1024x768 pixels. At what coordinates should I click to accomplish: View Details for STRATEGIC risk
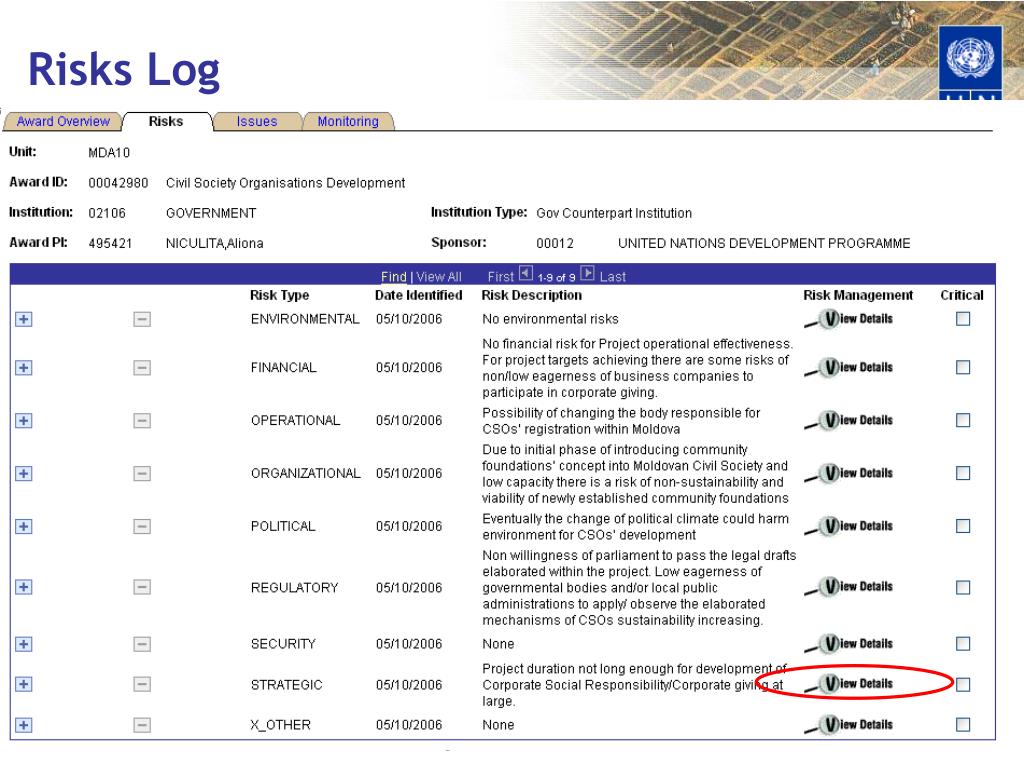pyautogui.click(x=848, y=684)
